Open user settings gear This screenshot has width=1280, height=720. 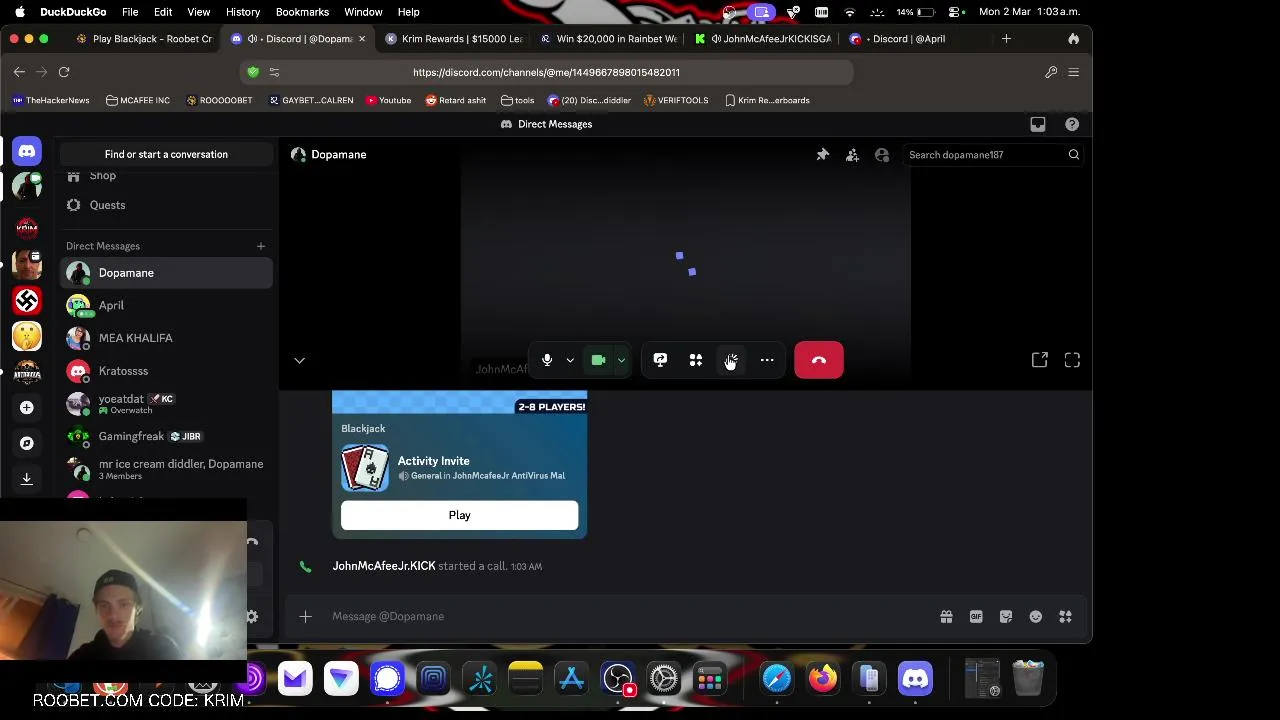click(252, 617)
